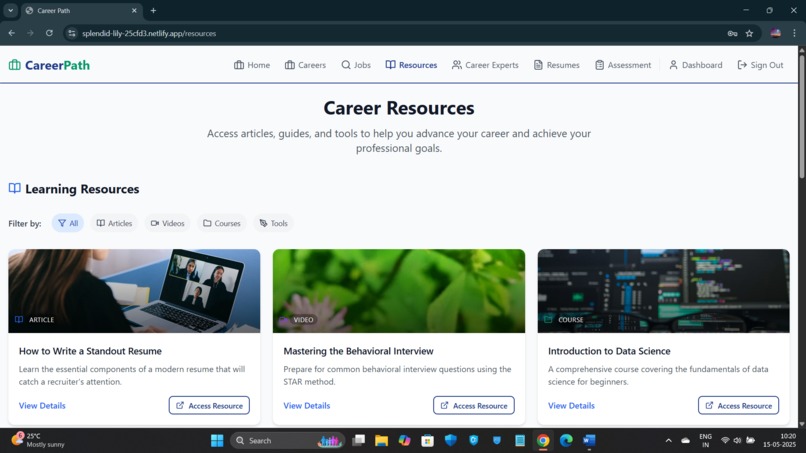Open the user Dashboard
The height and width of the screenshot is (453, 806).
(x=695, y=65)
